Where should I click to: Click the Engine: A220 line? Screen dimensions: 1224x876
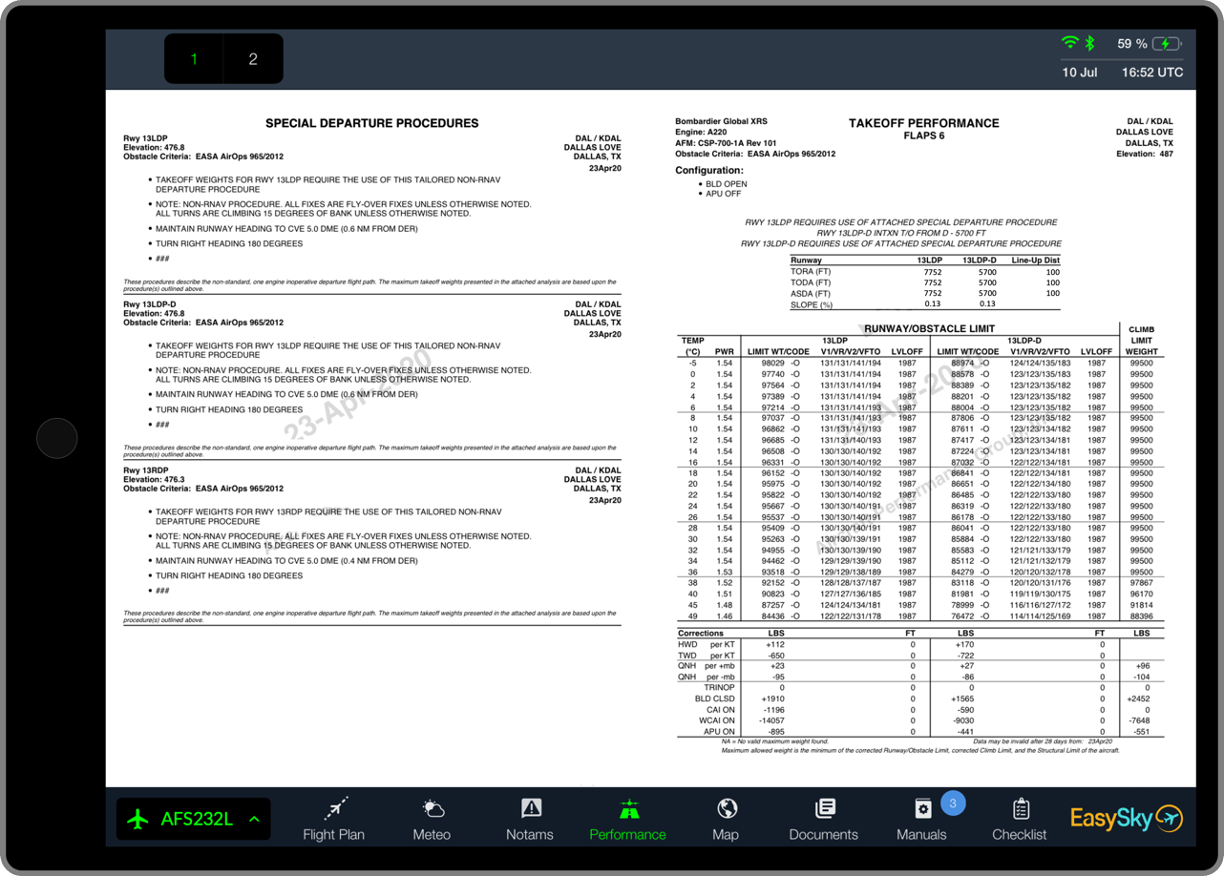pyautogui.click(x=701, y=132)
